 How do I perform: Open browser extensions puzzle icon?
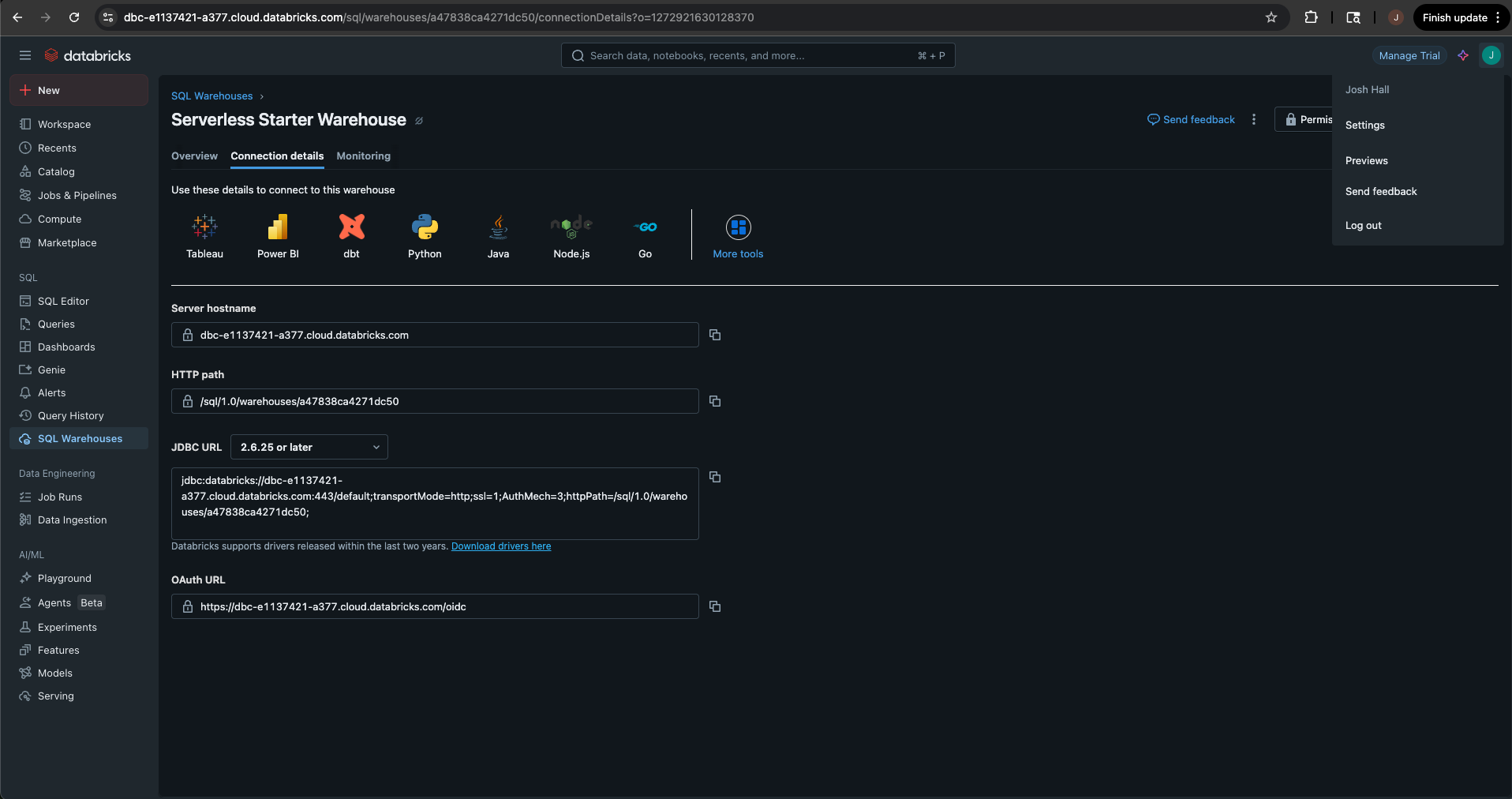1312,17
